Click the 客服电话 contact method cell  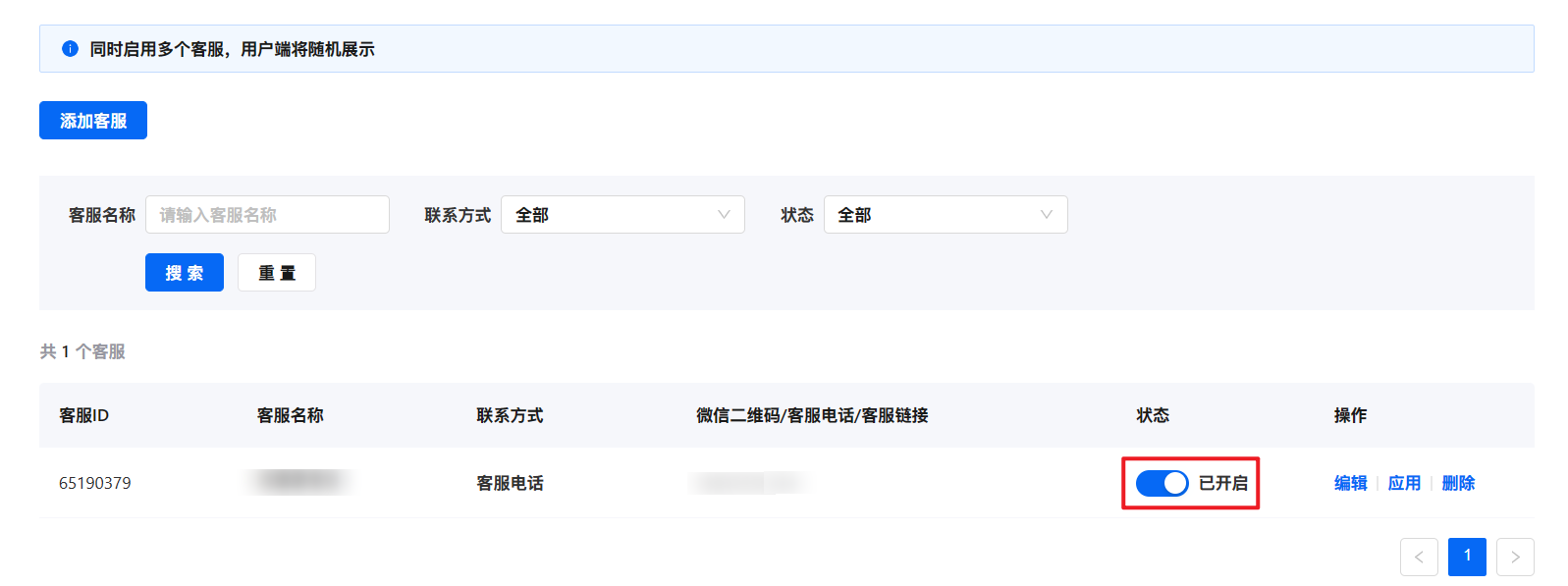tap(510, 483)
